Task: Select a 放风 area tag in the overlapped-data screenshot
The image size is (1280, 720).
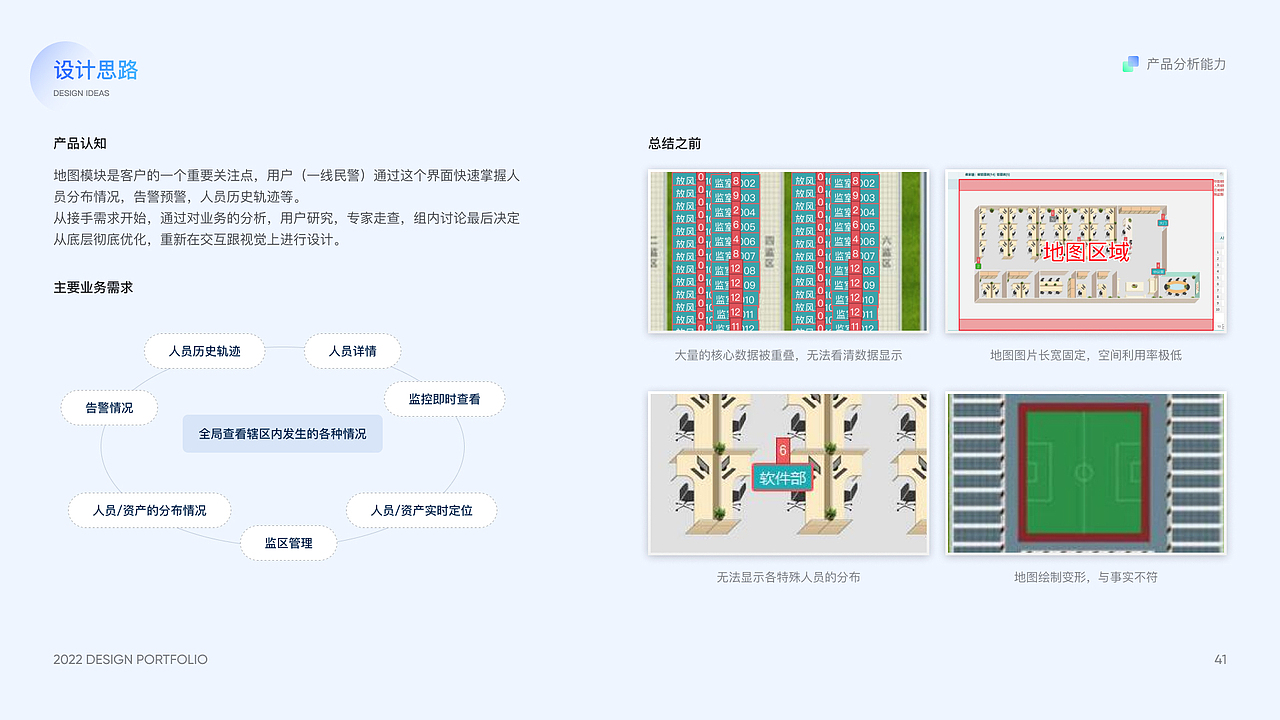Action: (x=683, y=182)
